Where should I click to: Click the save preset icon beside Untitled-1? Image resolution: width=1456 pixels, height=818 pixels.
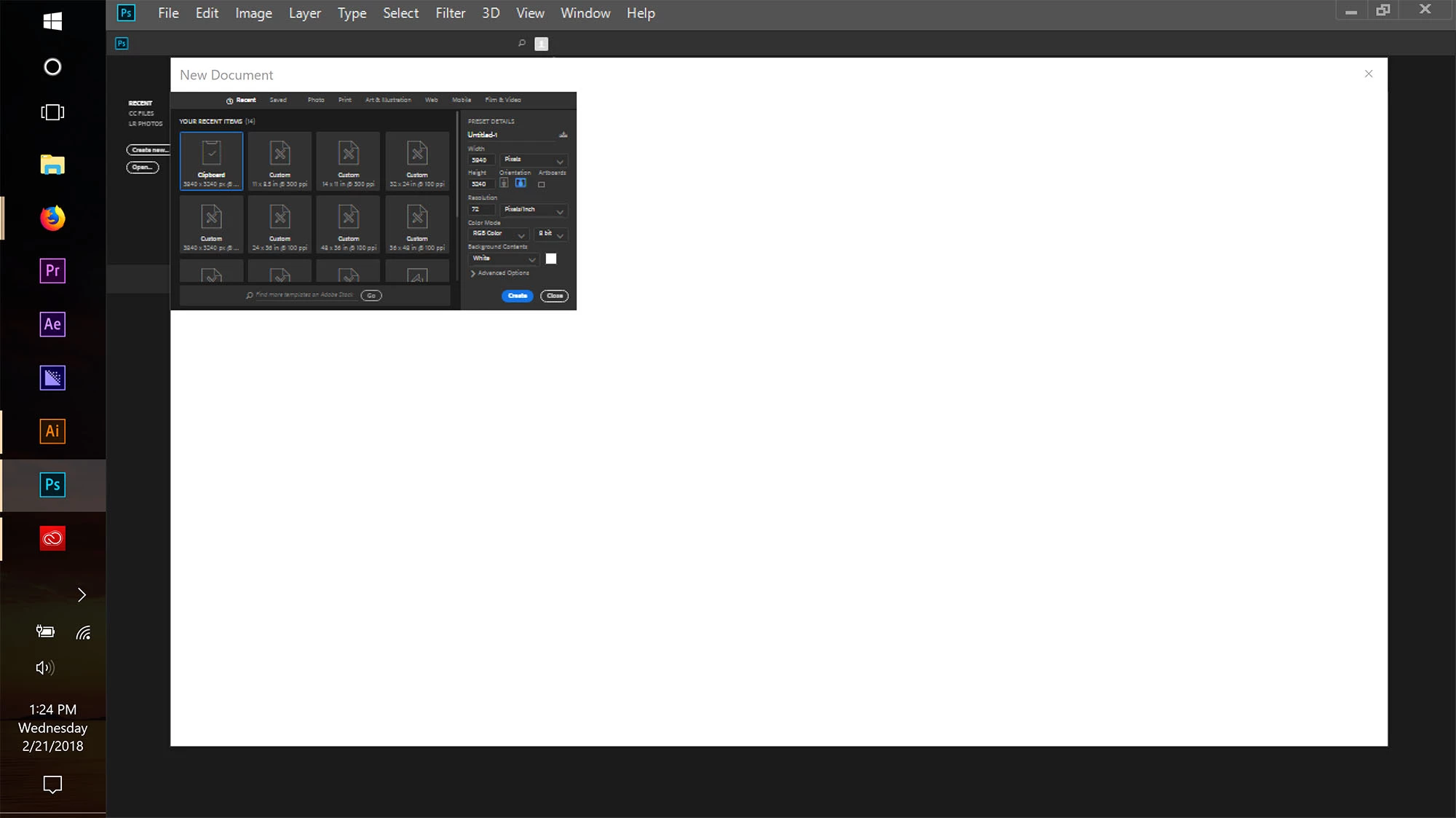(563, 135)
